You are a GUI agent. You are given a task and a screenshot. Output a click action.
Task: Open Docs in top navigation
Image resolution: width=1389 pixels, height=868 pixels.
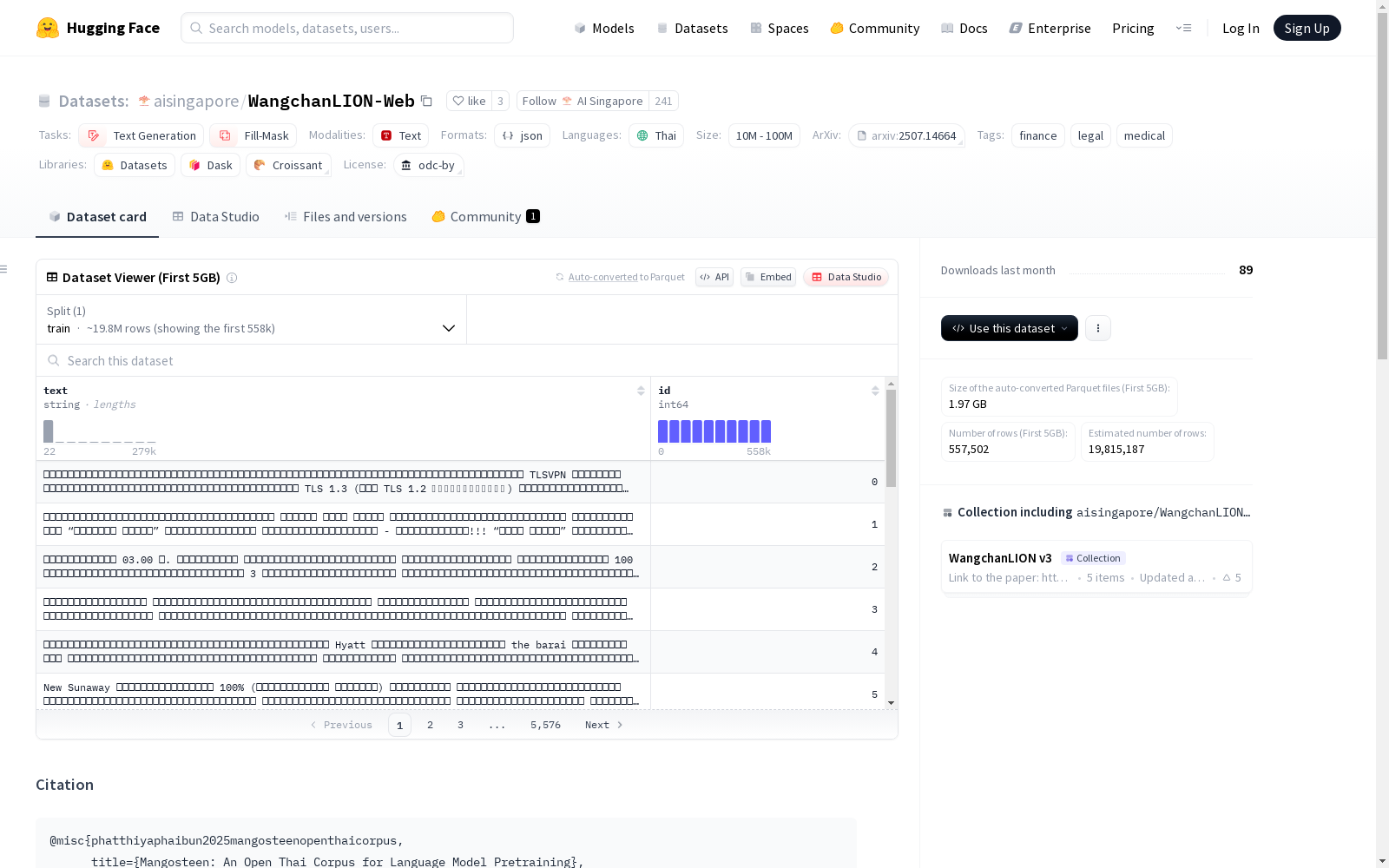pos(964,28)
